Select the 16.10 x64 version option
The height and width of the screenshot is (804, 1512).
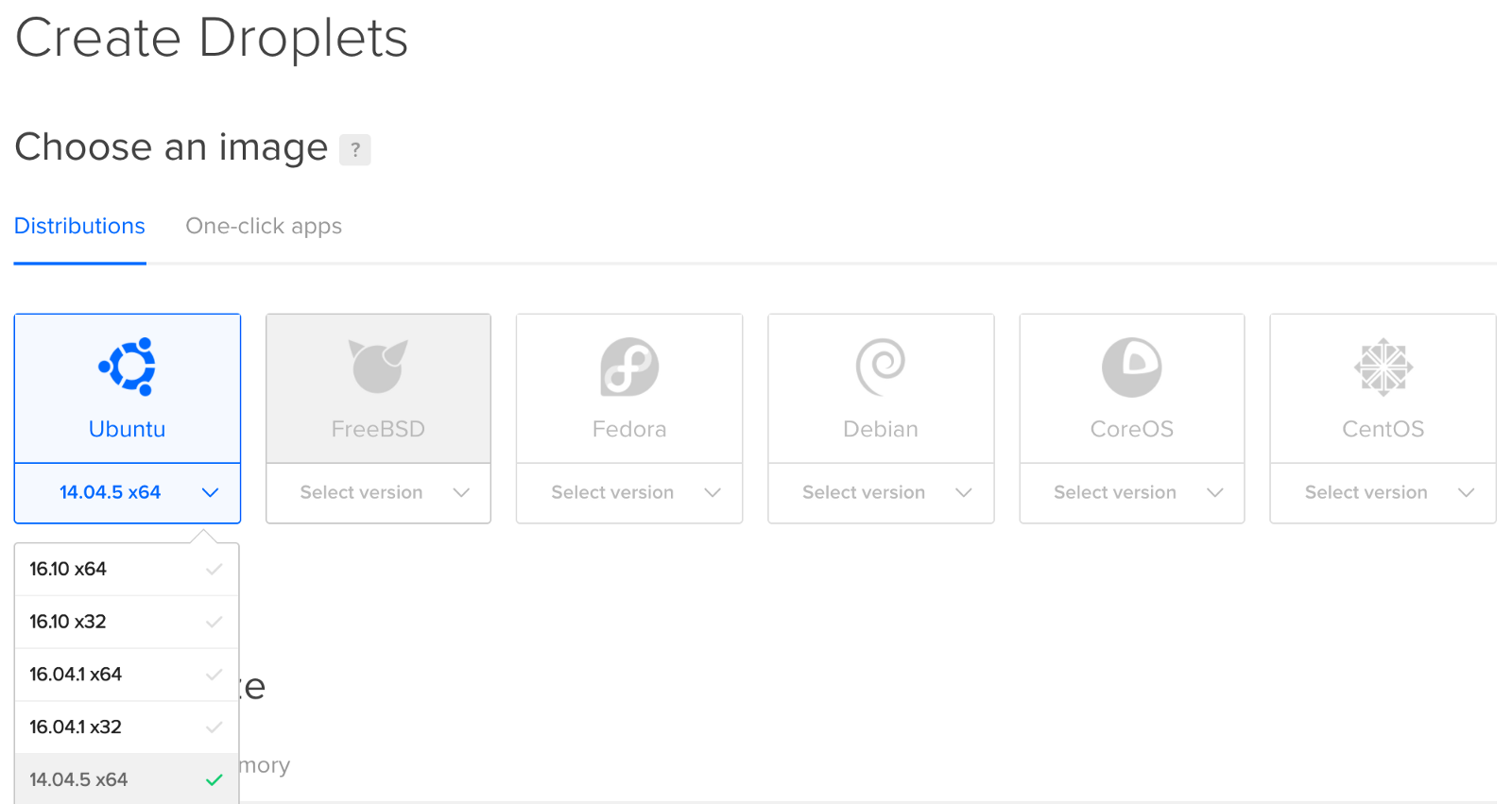126,569
